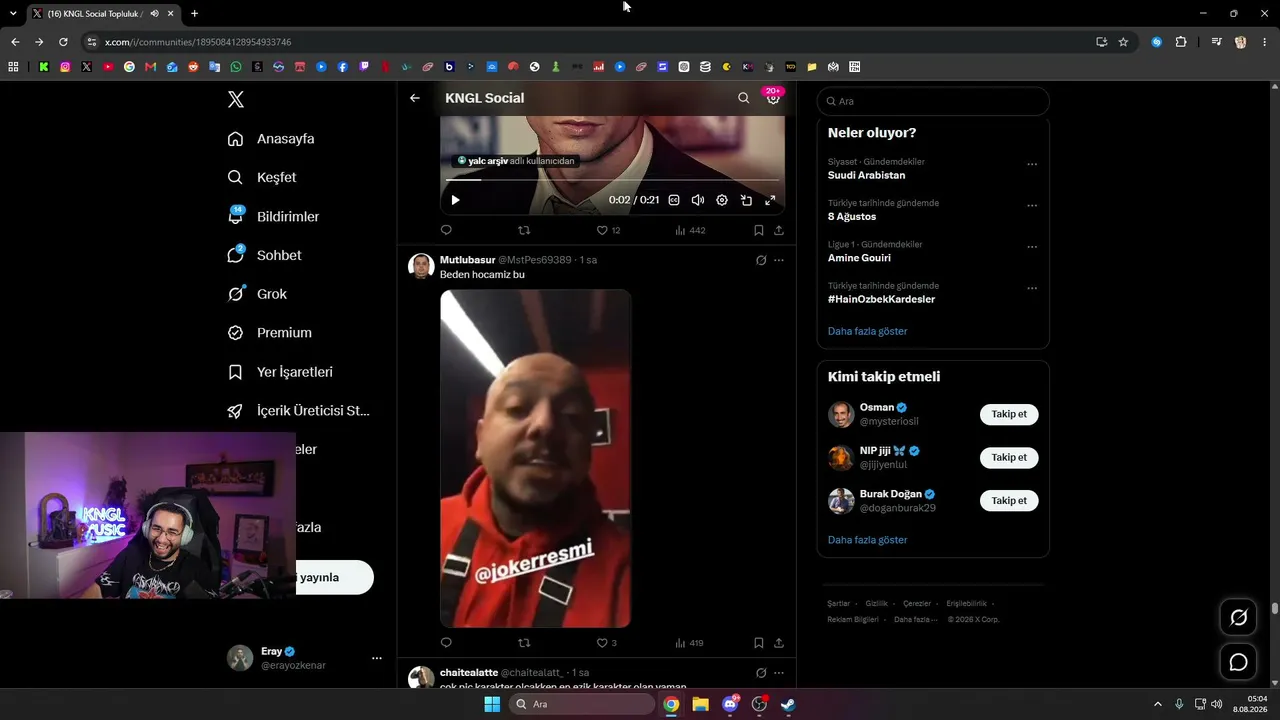The height and width of the screenshot is (720, 1280).
Task: Open community icon with 20+ badge
Action: click(773, 97)
